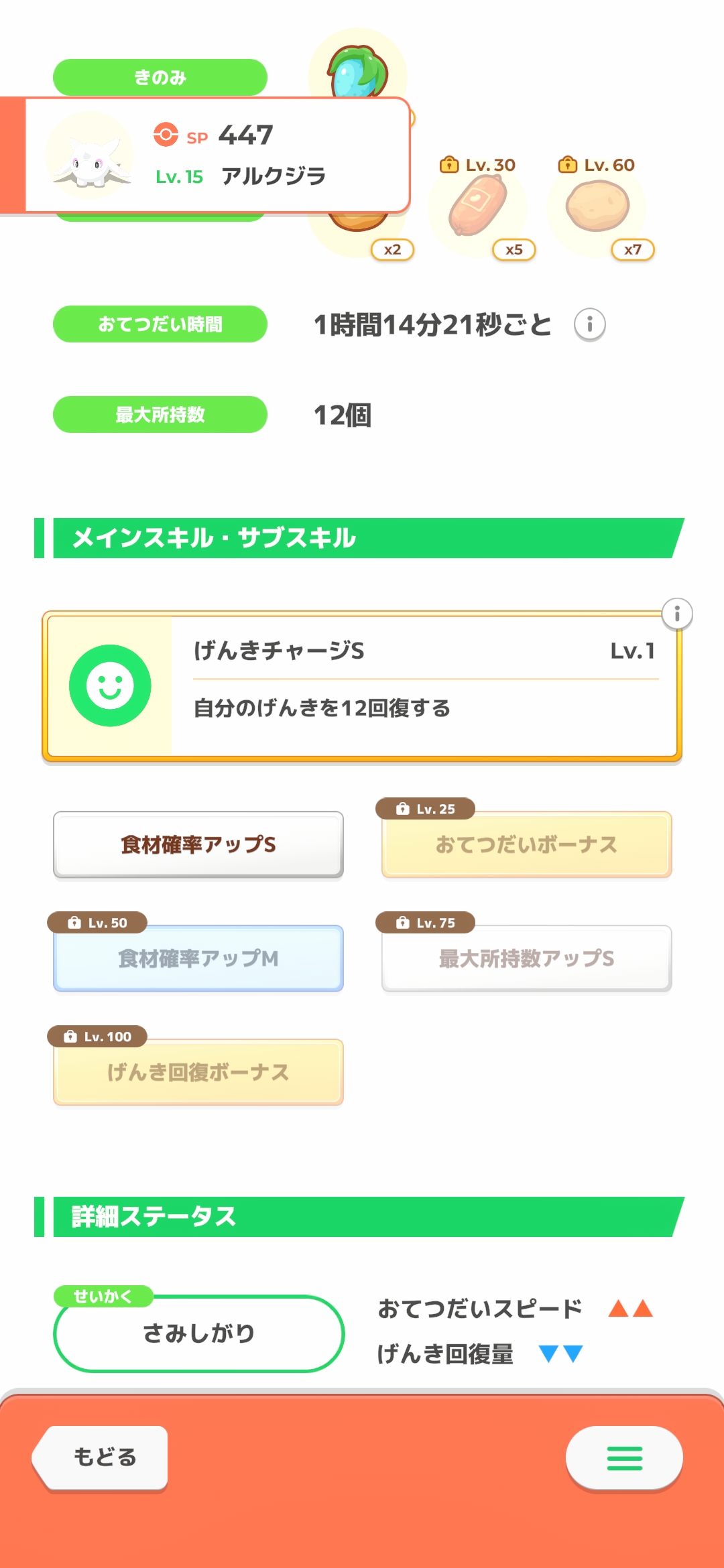Viewport: 724px width, 1568px height.
Task: Tap the きのみ label pill
Action: (160, 77)
